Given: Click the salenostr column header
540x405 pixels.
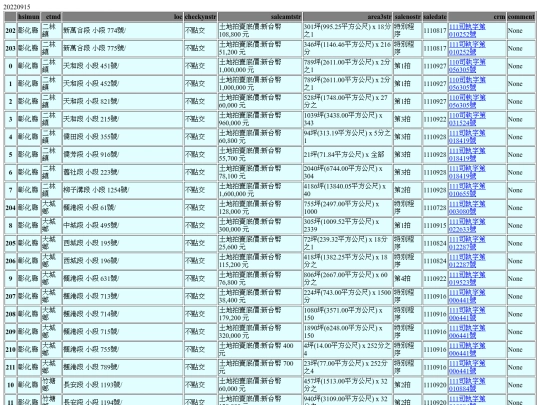Looking at the screenshot, I should click(x=407, y=17).
